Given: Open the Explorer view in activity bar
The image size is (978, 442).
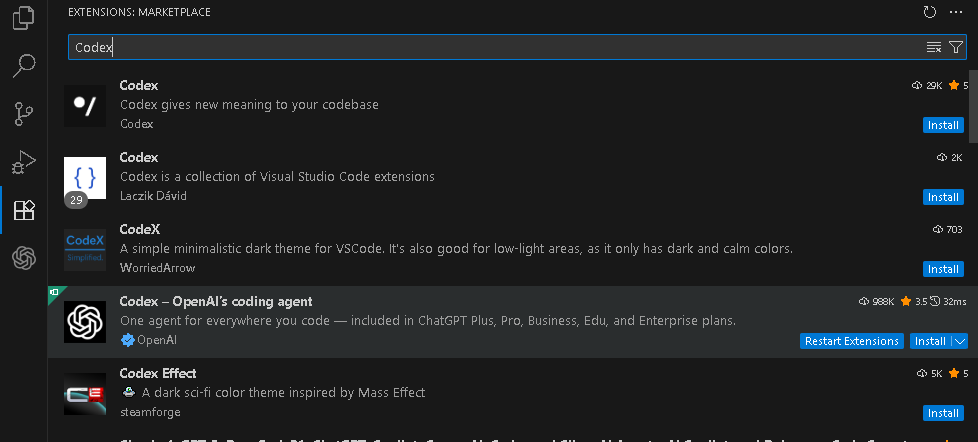Looking at the screenshot, I should point(23,19).
